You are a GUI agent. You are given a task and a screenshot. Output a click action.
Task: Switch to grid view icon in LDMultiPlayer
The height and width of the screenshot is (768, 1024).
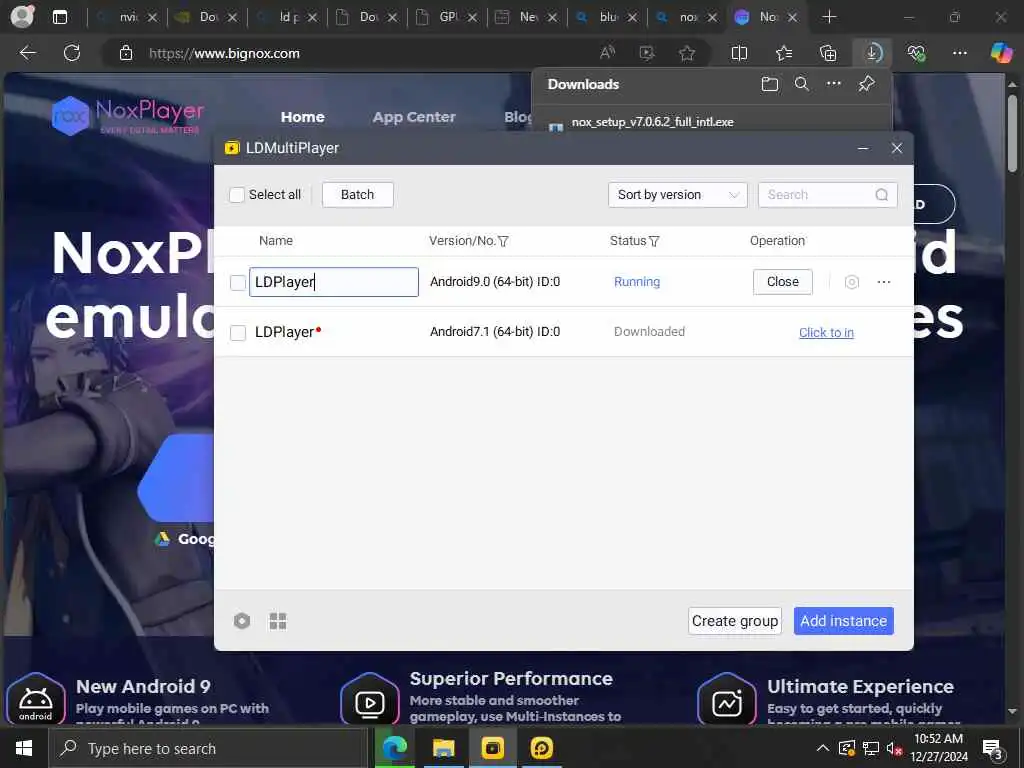(278, 621)
